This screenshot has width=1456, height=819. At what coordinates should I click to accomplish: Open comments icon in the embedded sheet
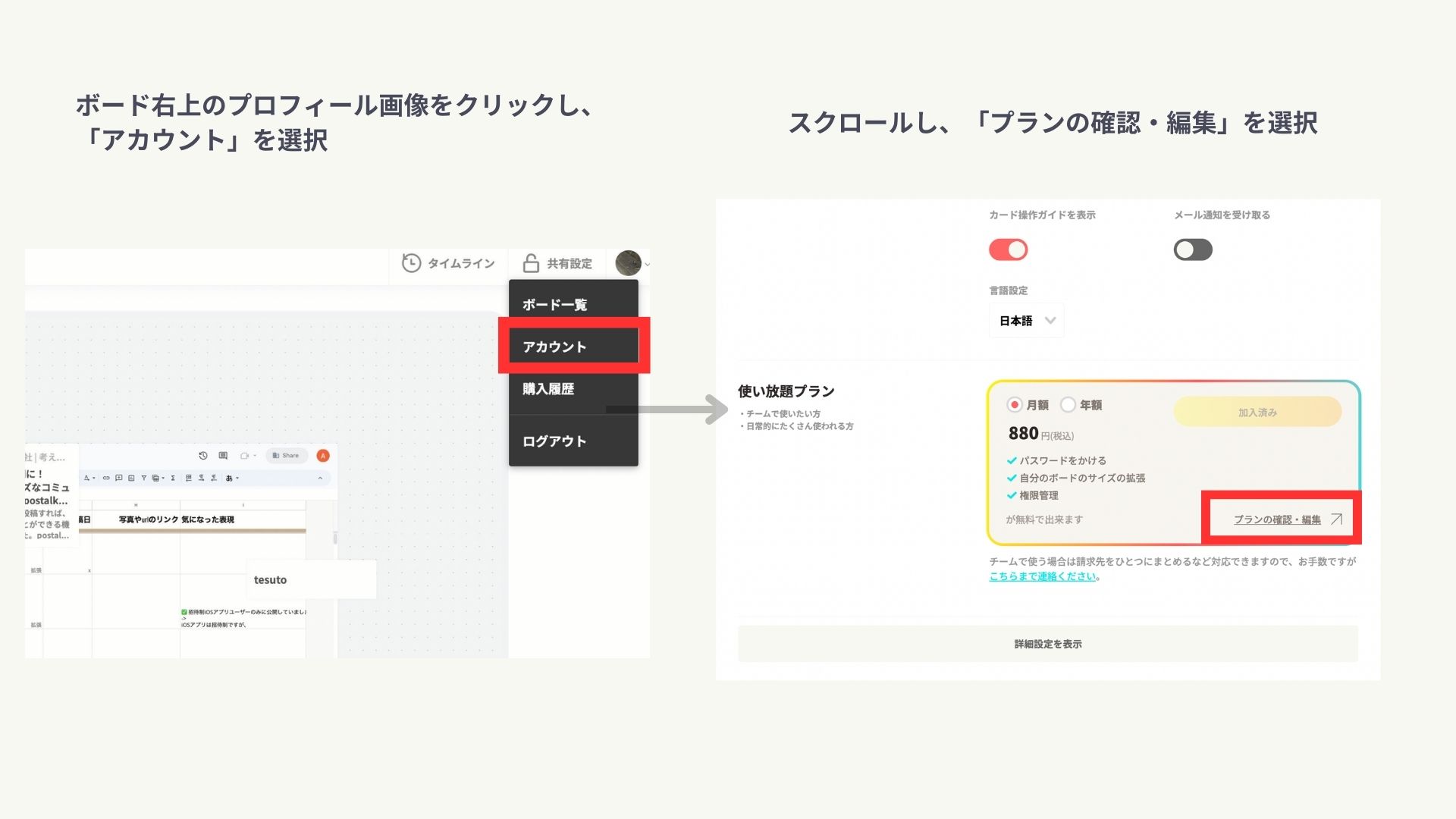point(223,456)
